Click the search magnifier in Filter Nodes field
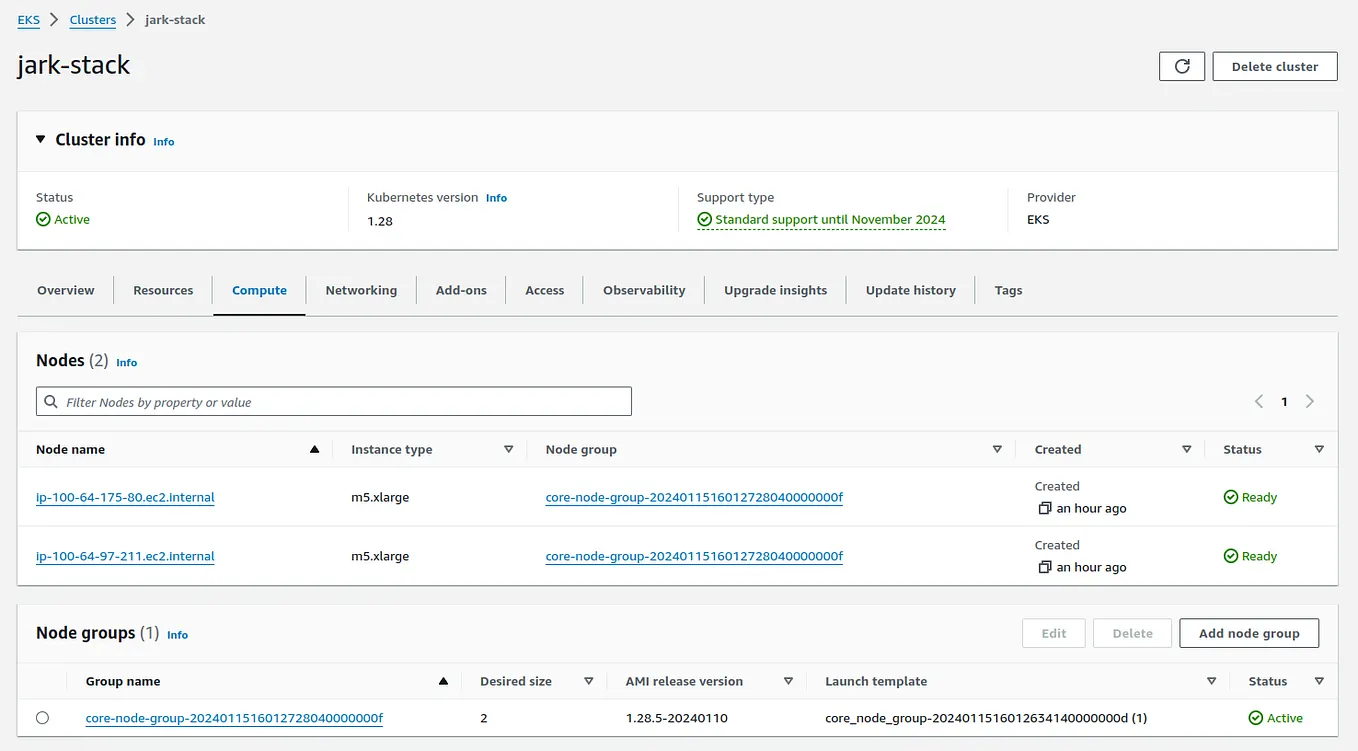1358x751 pixels. tap(51, 402)
